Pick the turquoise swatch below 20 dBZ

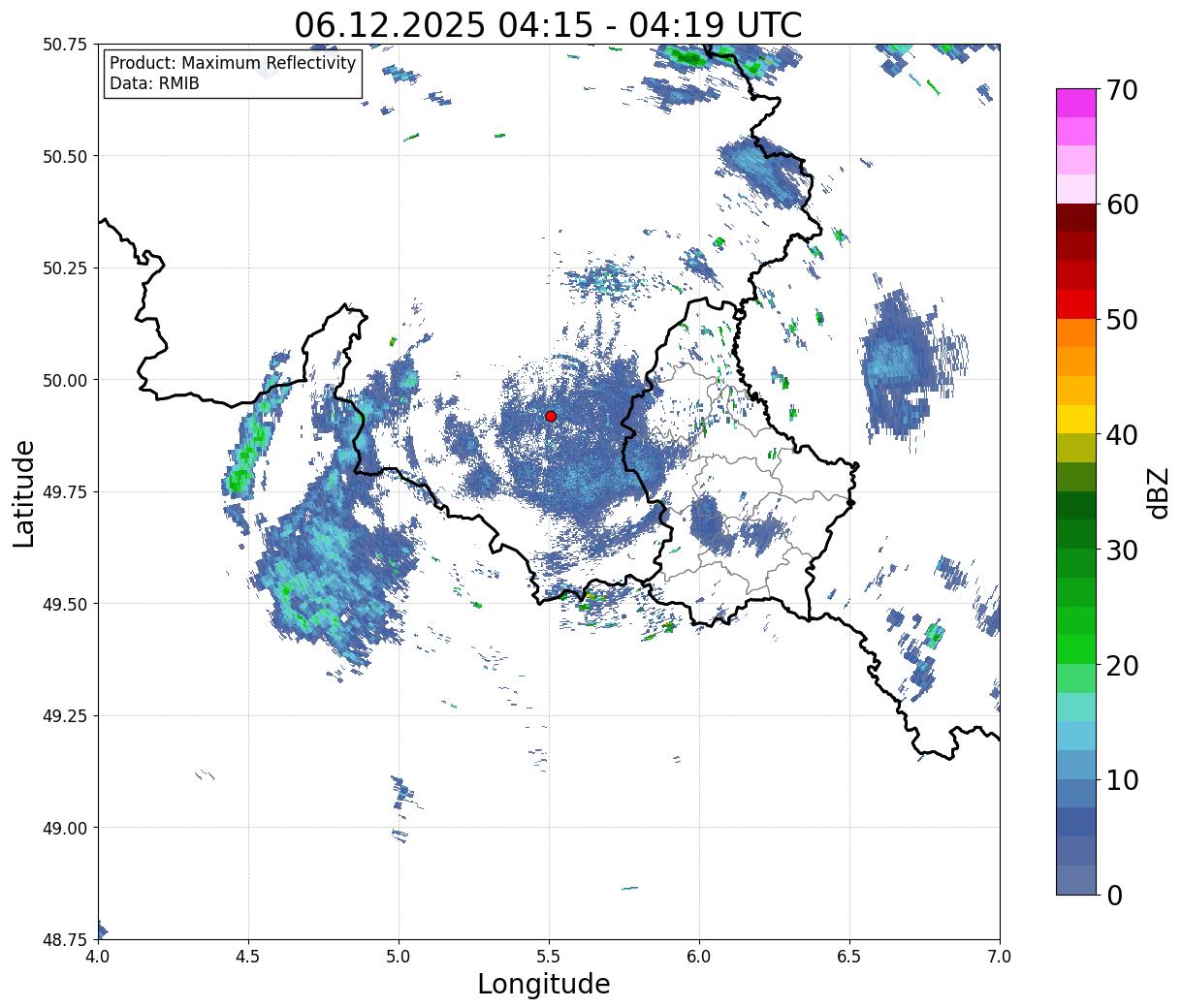[1076, 708]
